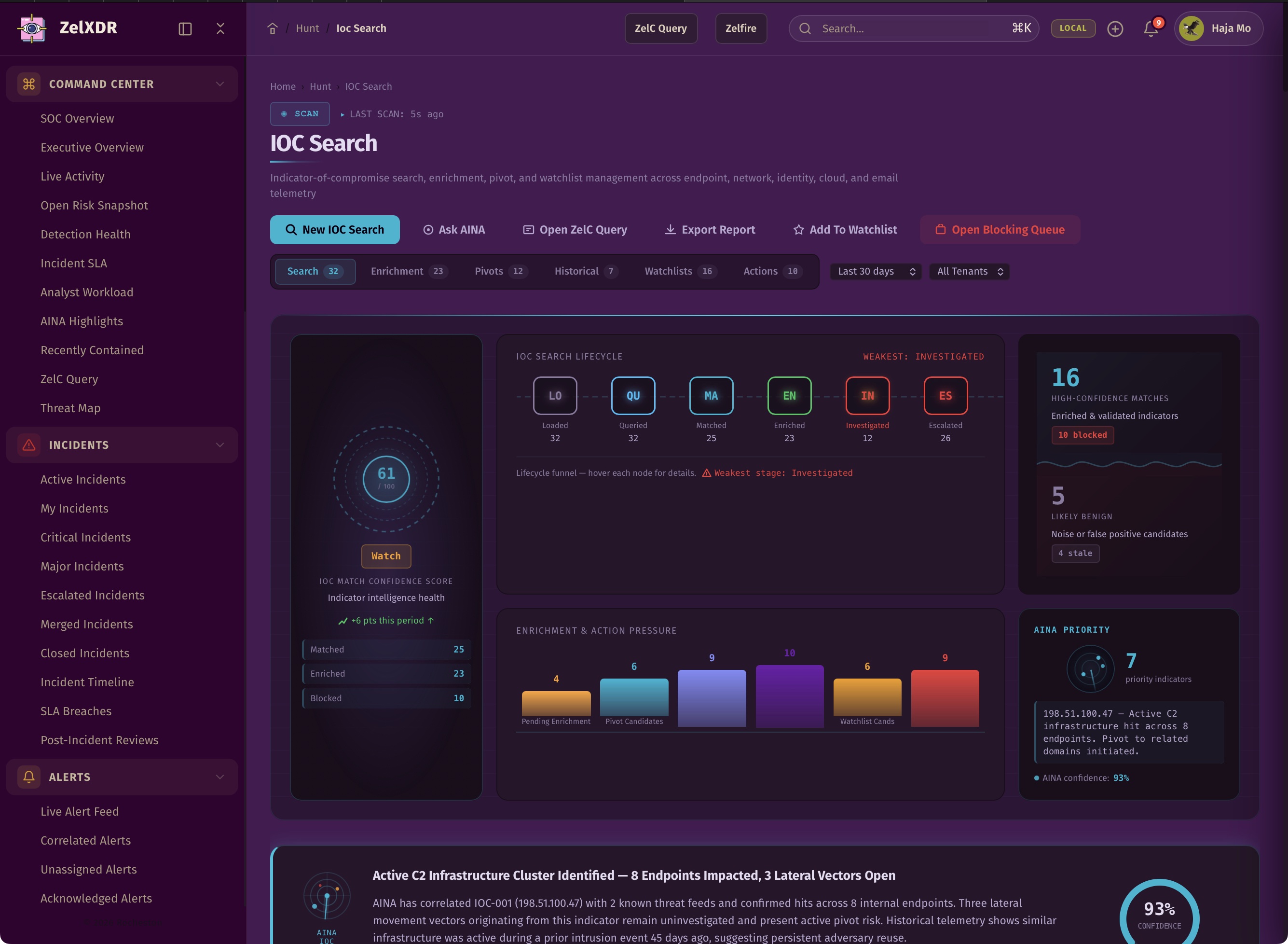This screenshot has height=944, width=1288.
Task: Open the Last 30 days dropdown
Action: (x=876, y=271)
